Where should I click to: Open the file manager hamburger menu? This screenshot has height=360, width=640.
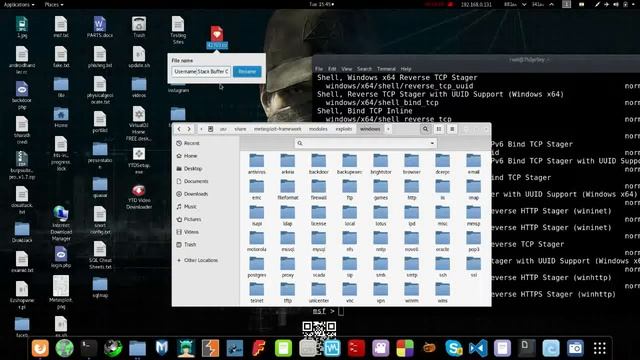(x=452, y=129)
